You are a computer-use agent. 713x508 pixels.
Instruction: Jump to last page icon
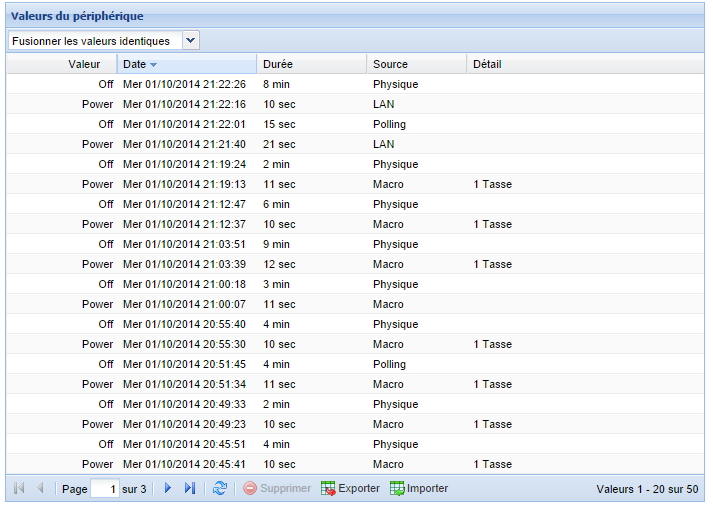(x=190, y=488)
